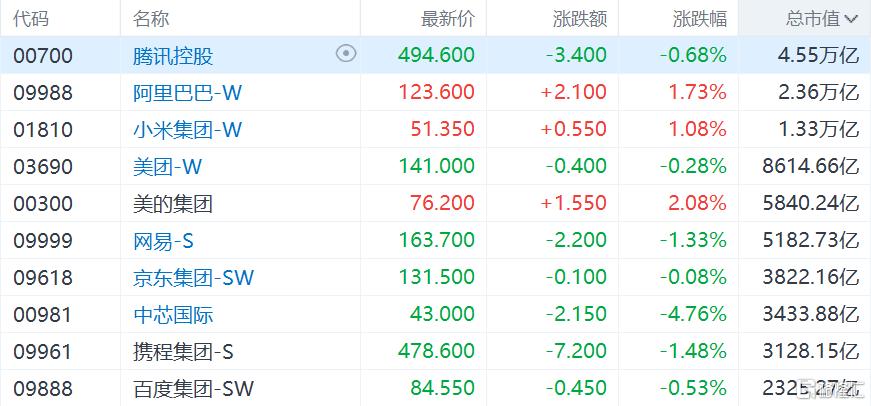This screenshot has width=871, height=406.
Task: Click stock code 09988
Action: click(x=43, y=92)
